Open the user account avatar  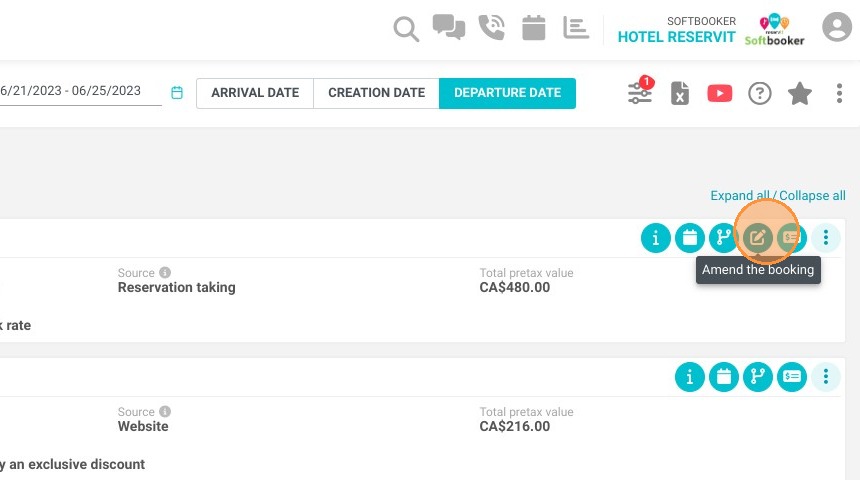(x=836, y=26)
